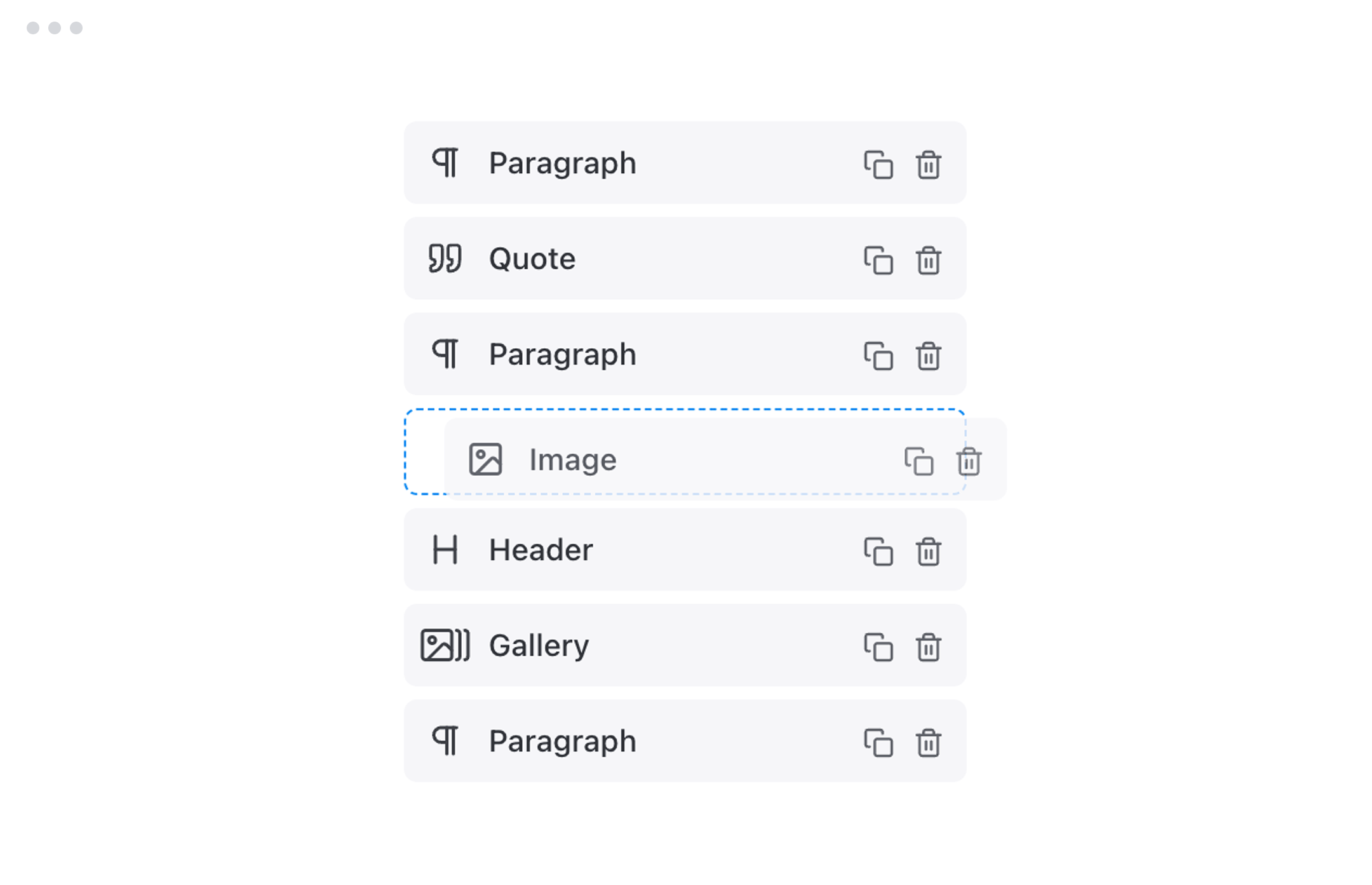Duplicate the Gallery block
Screen dimensions: 1372x885
tap(880, 647)
